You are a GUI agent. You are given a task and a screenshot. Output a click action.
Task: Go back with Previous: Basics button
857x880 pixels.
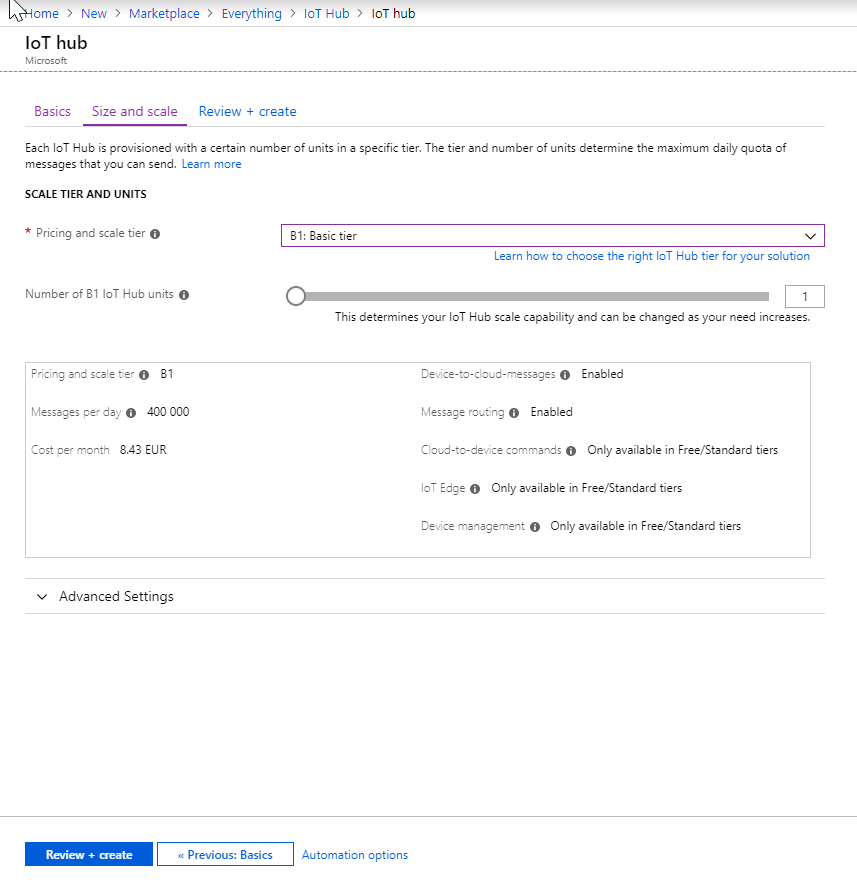tap(225, 855)
